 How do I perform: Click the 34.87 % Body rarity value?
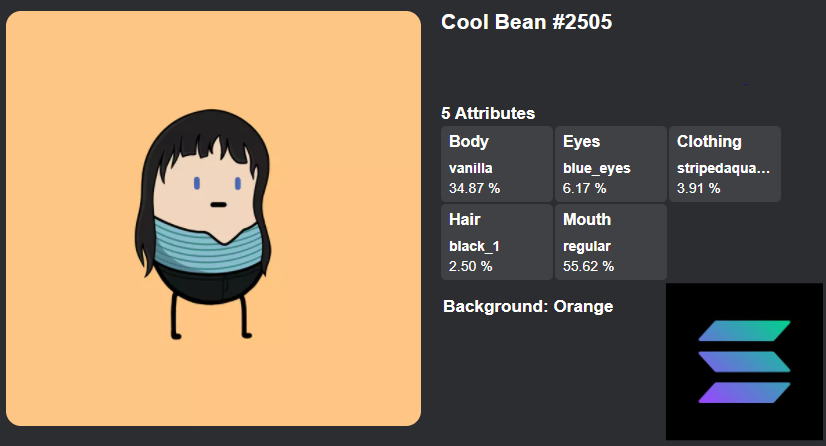tap(474, 189)
